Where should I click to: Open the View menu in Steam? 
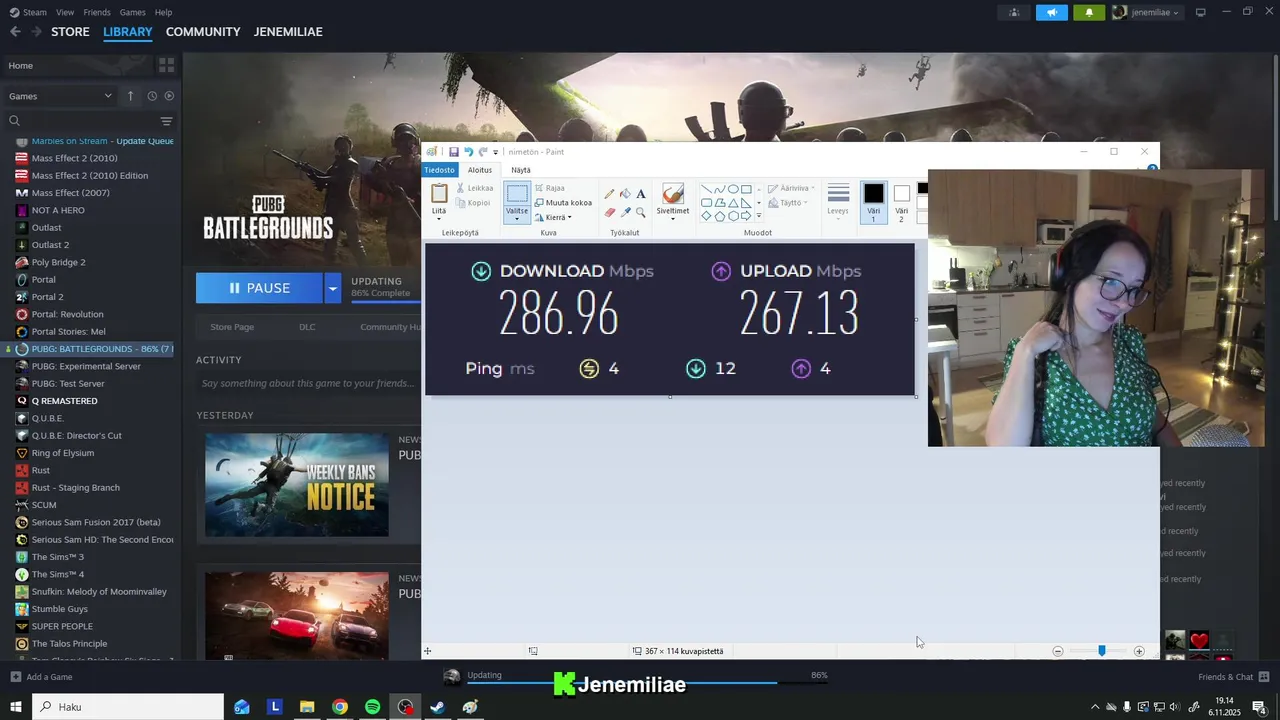tap(65, 12)
